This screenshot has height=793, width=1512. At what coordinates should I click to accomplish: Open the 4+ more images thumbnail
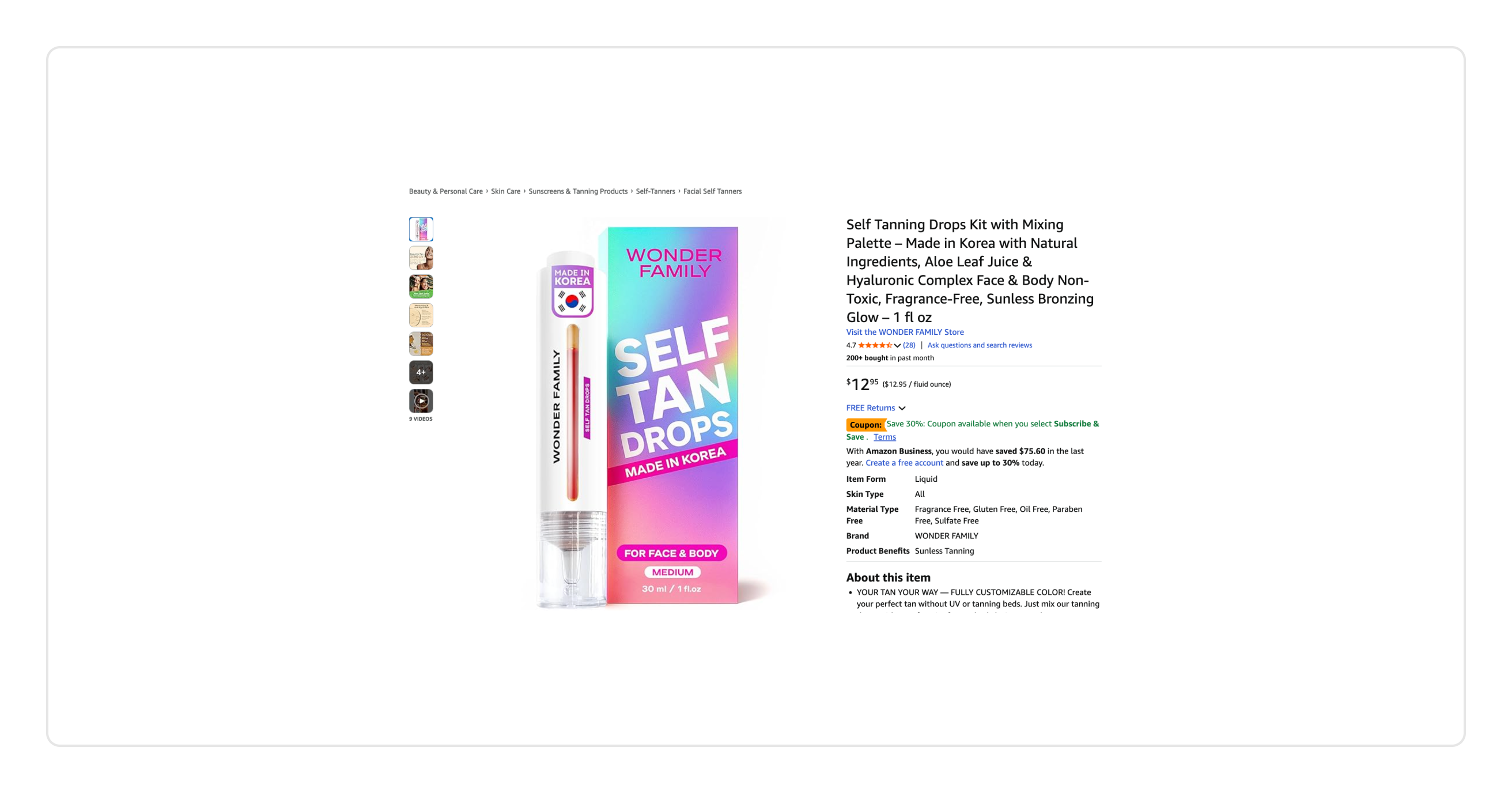(421, 372)
